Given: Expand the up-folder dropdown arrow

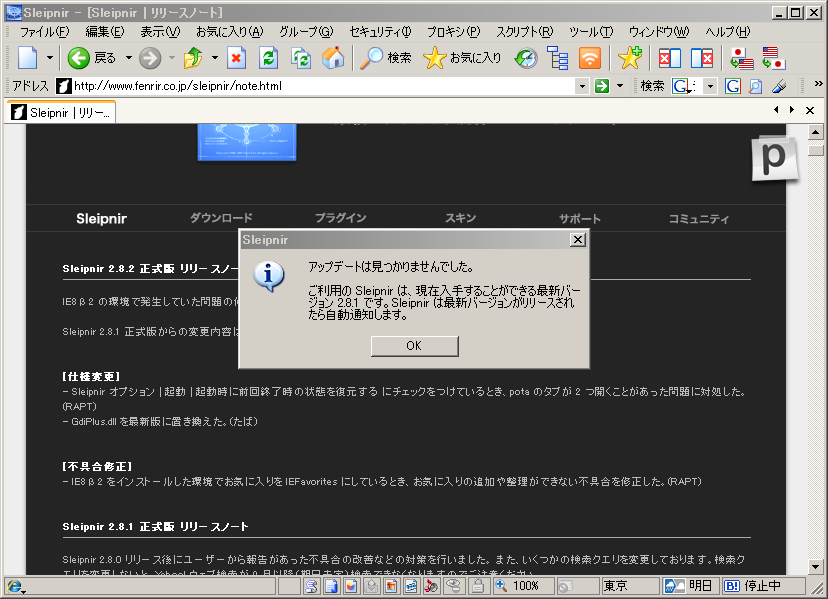Looking at the screenshot, I should (x=214, y=58).
